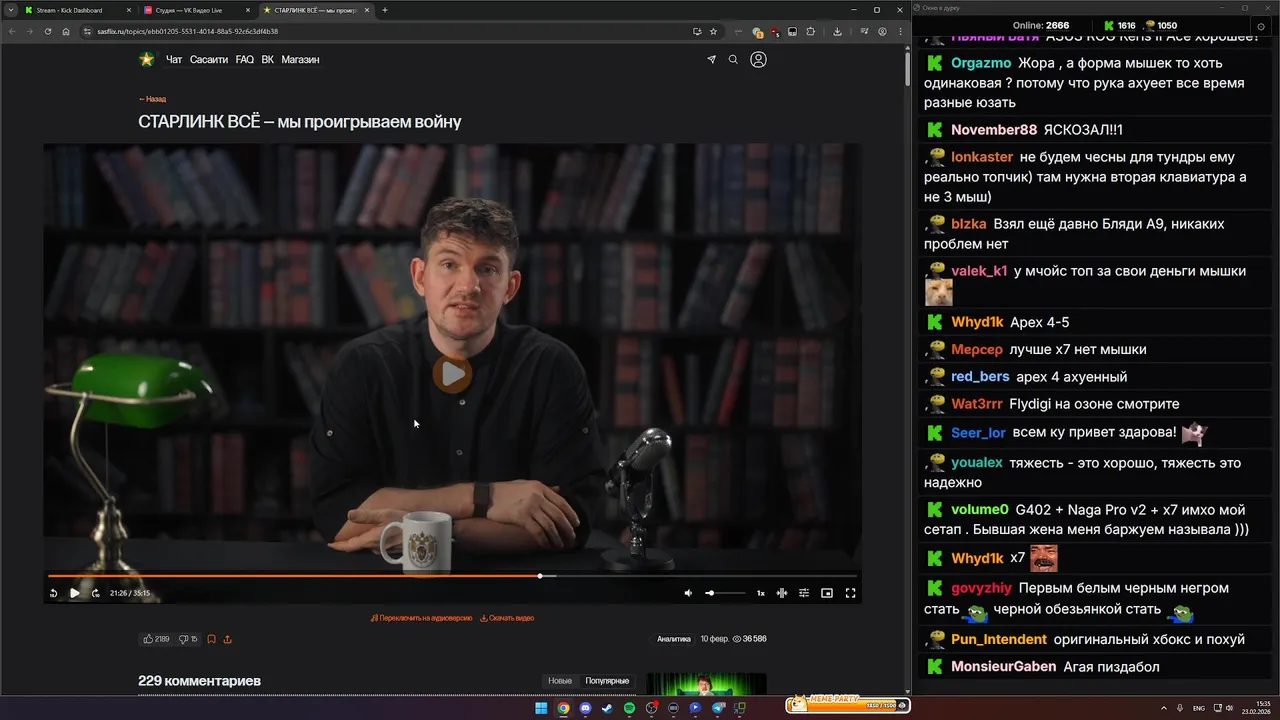Open a new browser tab with the plus button
Image resolution: width=1280 pixels, height=720 pixels.
click(x=385, y=10)
